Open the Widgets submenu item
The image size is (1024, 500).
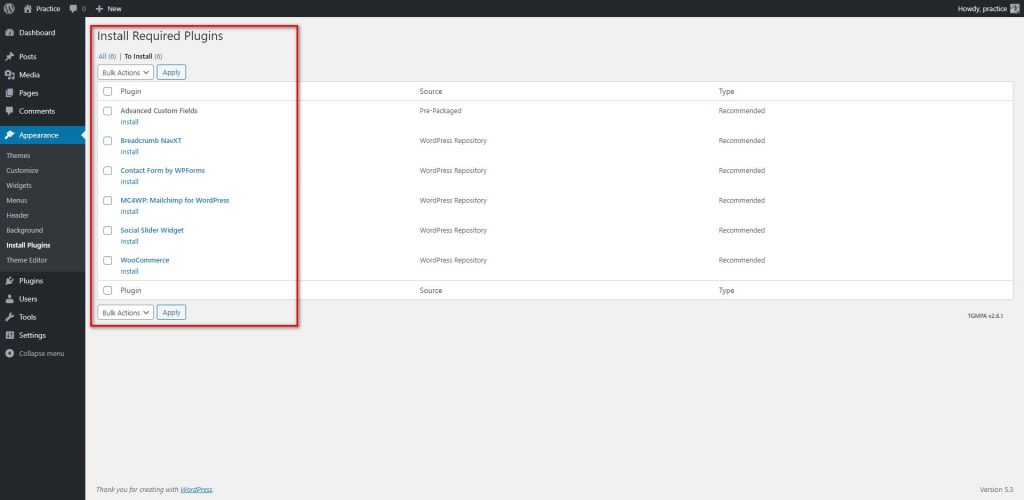click(x=19, y=185)
